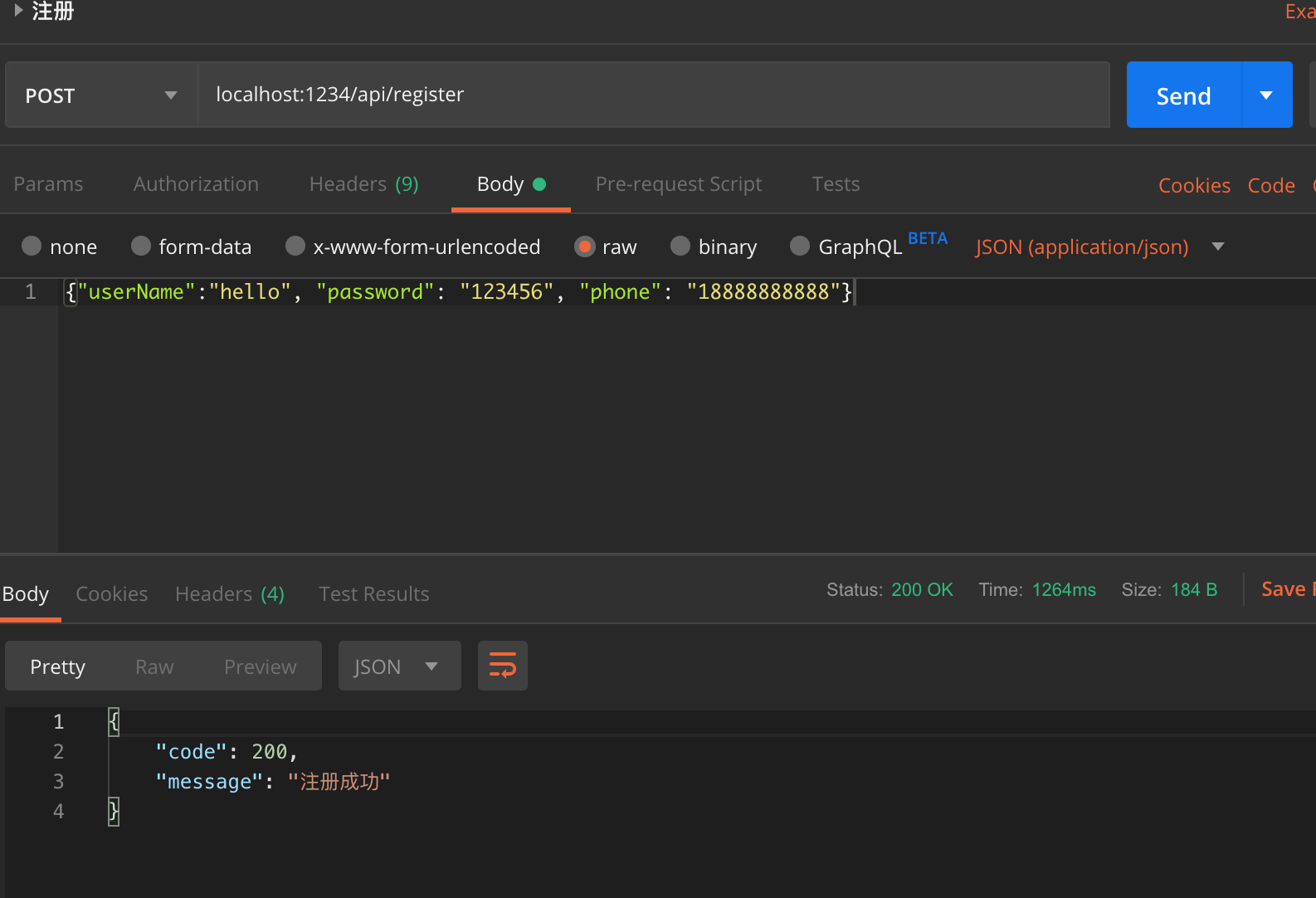Viewport: 1316px width, 898px height.
Task: Open the POST method dropdown
Action: (102, 95)
